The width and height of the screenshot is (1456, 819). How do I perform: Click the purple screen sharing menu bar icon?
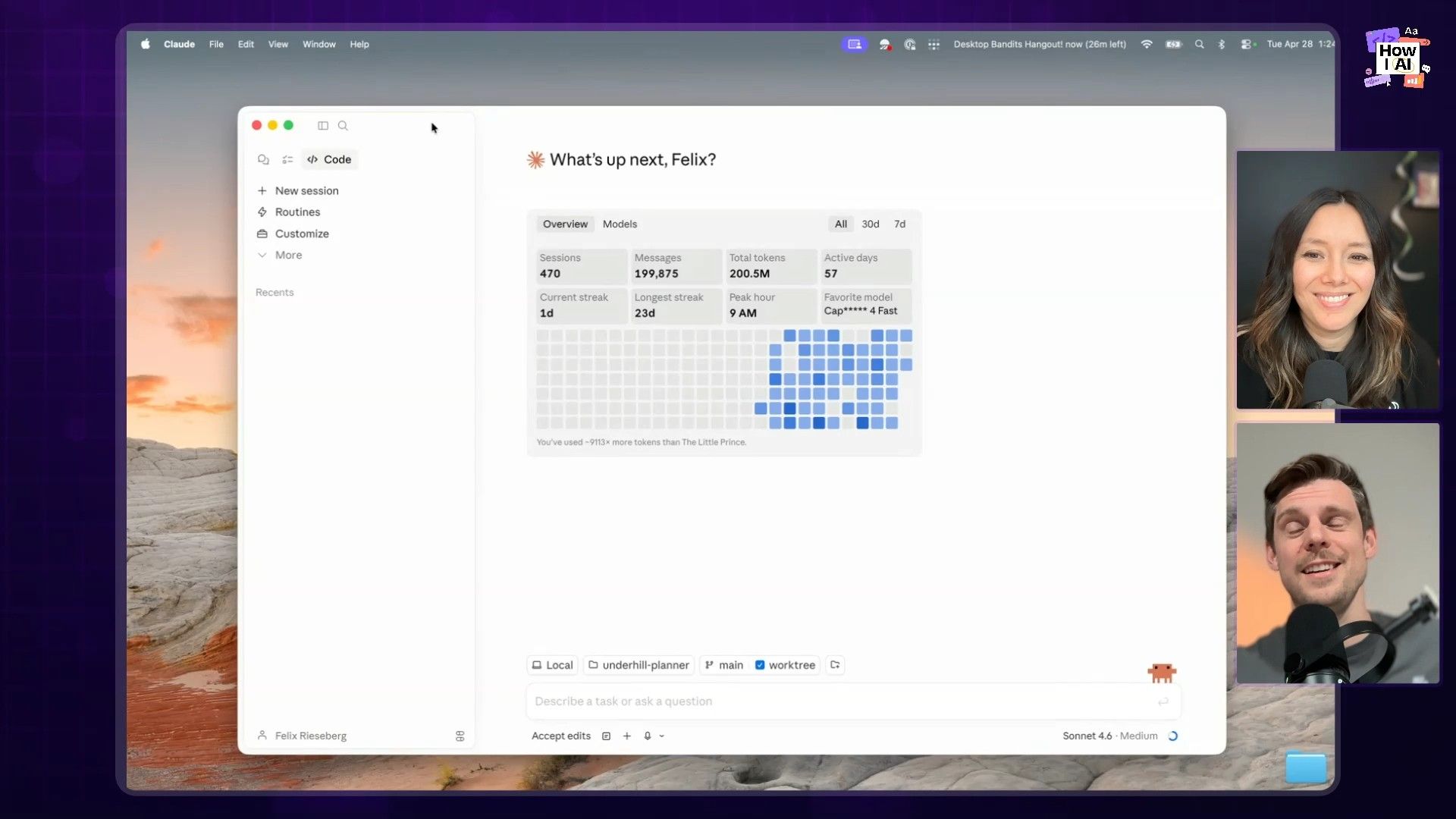coord(855,44)
